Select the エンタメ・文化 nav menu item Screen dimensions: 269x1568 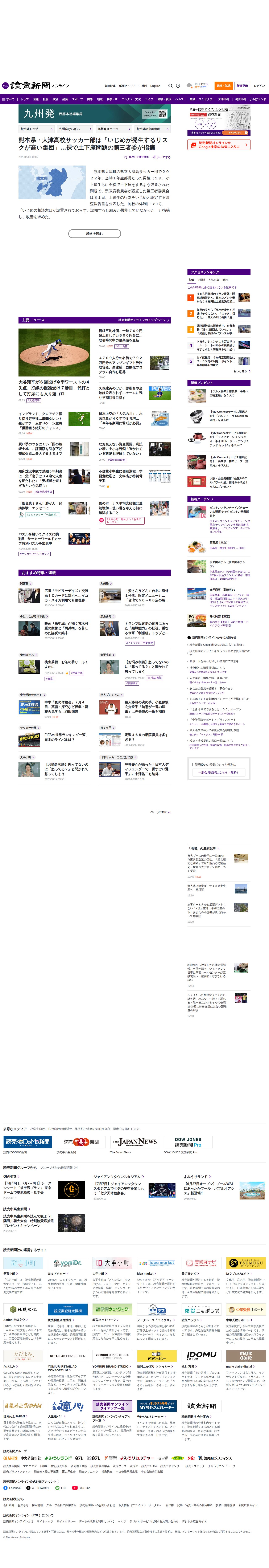coord(131,99)
